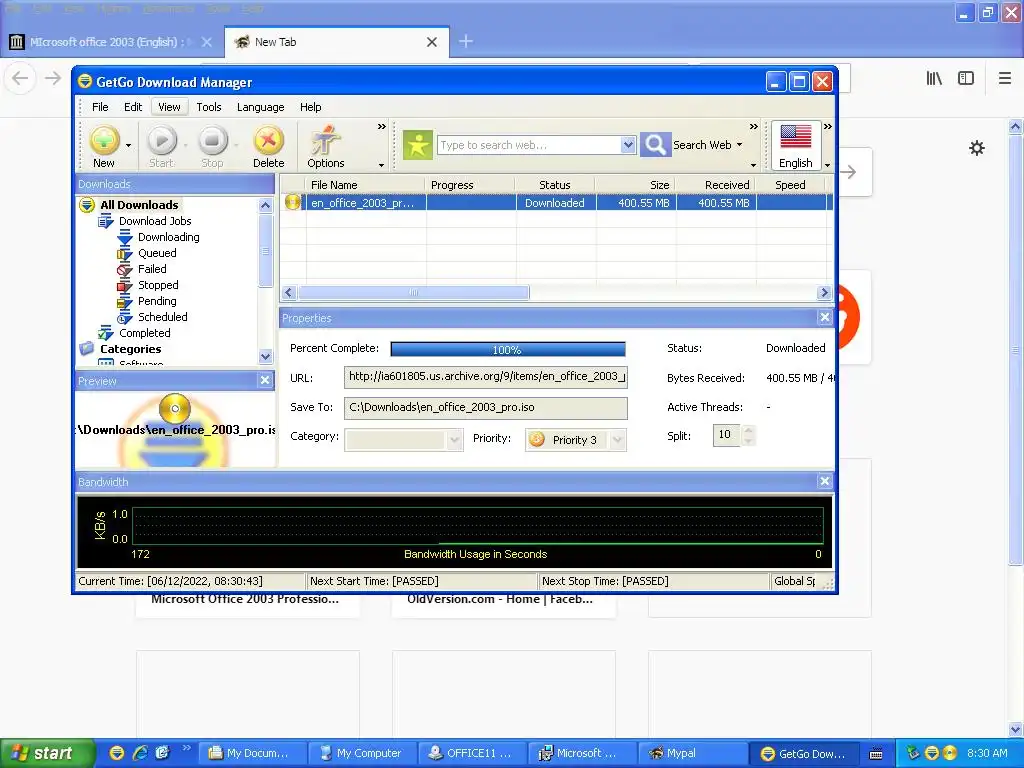Open the Edit menu
The height and width of the screenshot is (768, 1024).
point(133,107)
